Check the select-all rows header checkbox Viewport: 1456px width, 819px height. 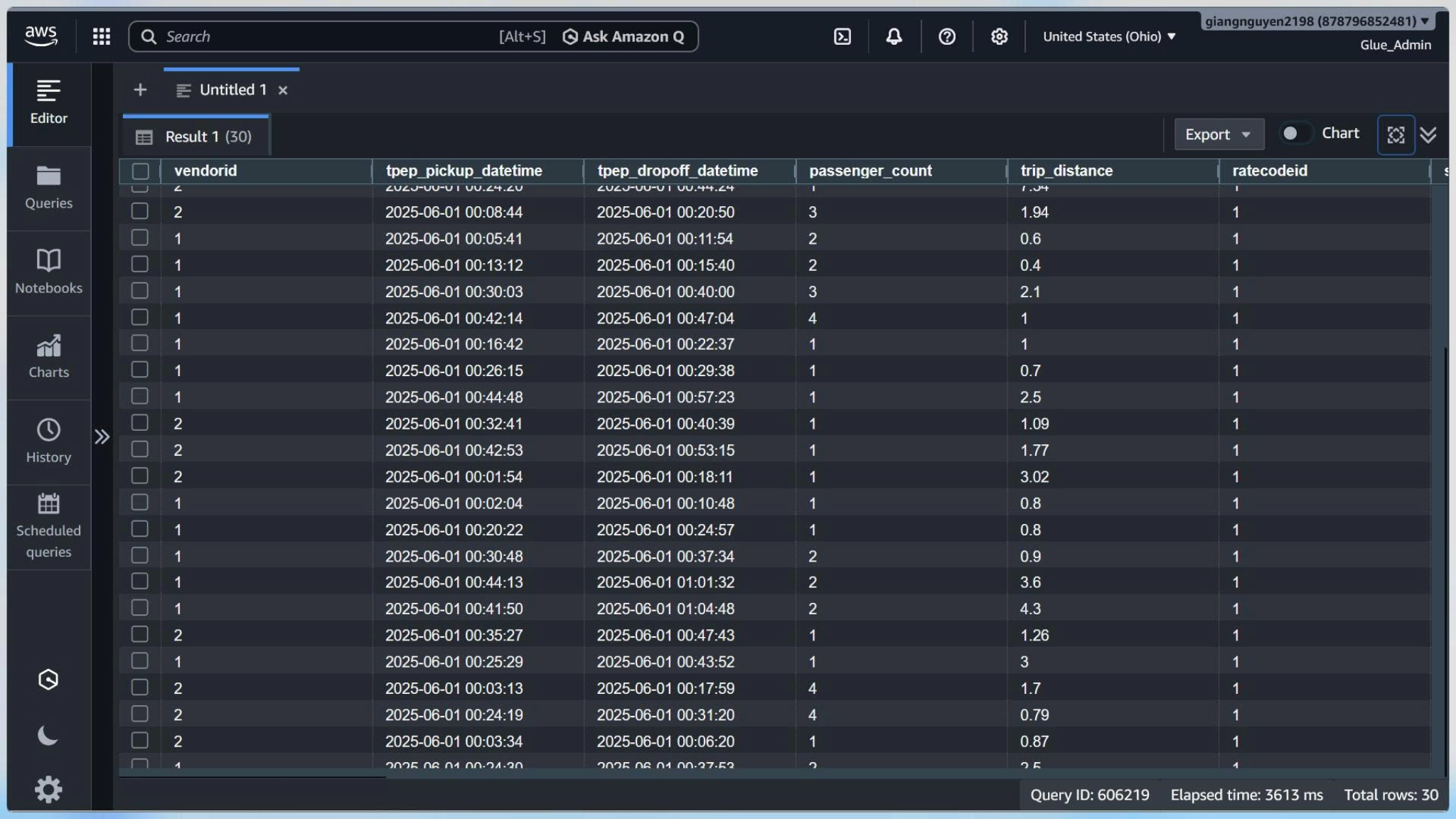[140, 171]
